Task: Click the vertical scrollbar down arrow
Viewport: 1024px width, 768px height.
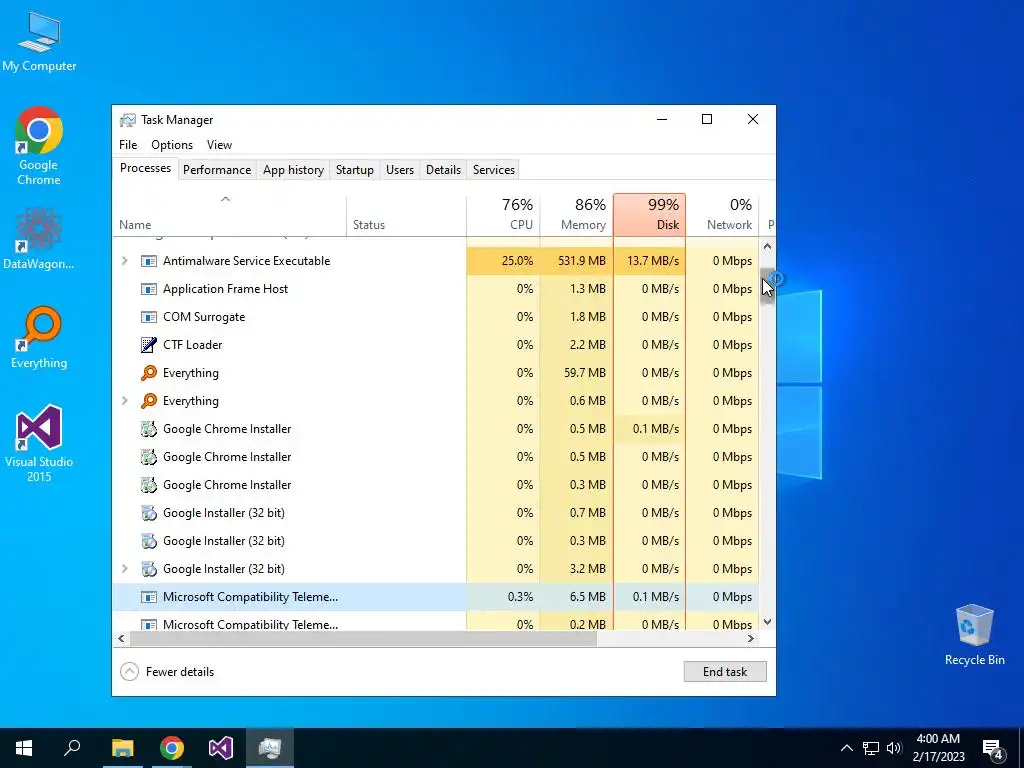Action: pos(767,622)
